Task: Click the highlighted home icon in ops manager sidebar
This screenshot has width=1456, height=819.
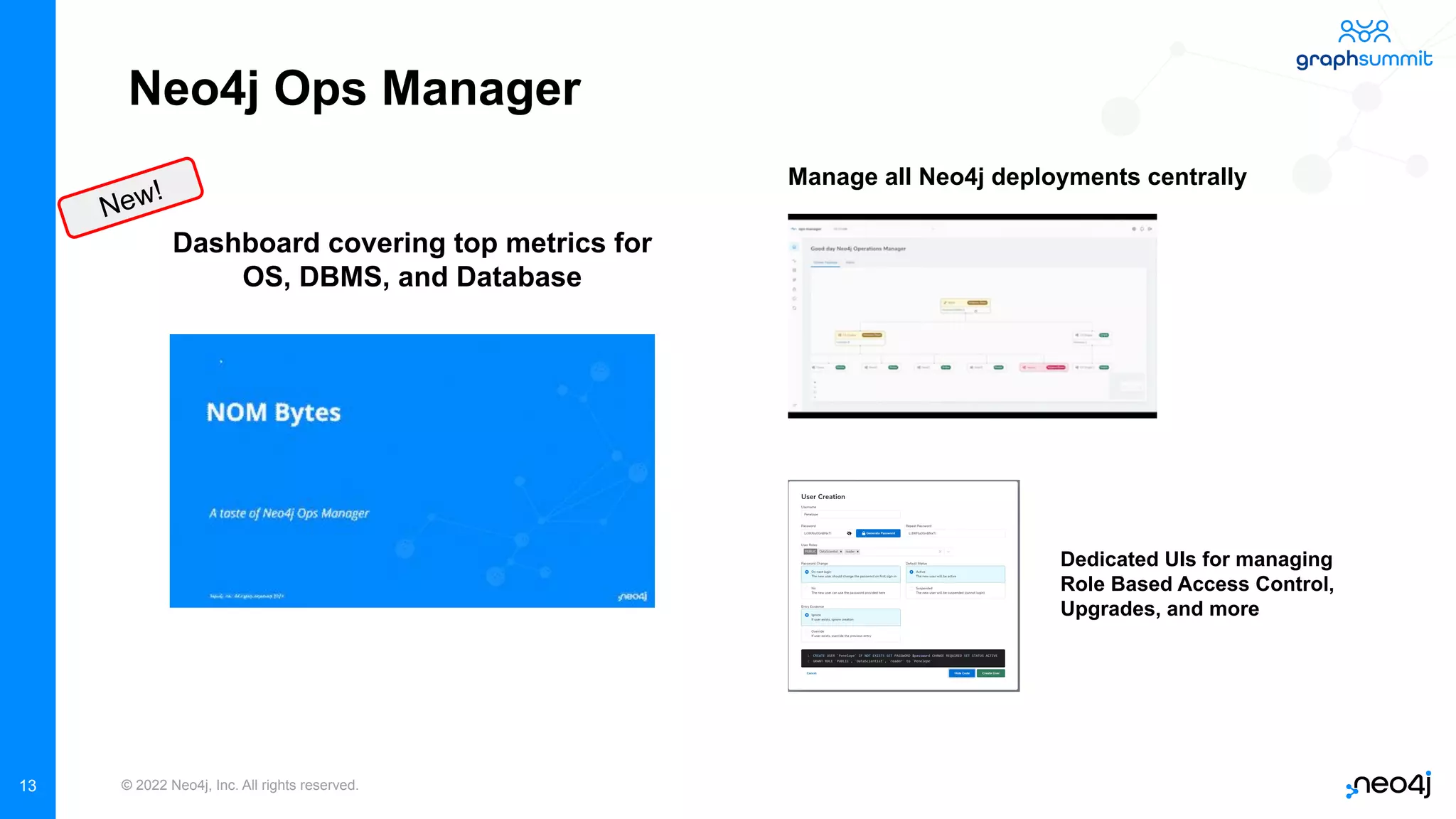Action: (794, 247)
